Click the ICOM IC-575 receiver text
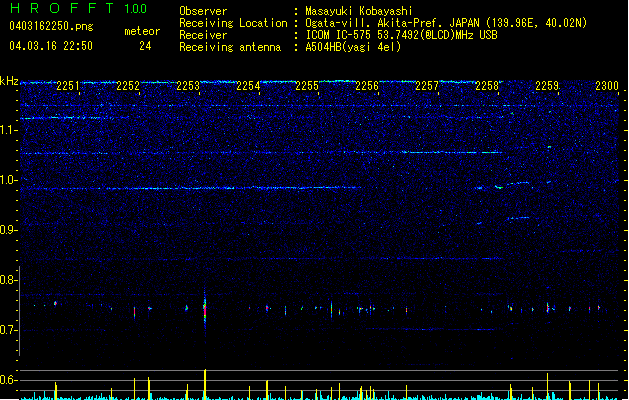Viewport: 629px width, 400px height. point(401,35)
